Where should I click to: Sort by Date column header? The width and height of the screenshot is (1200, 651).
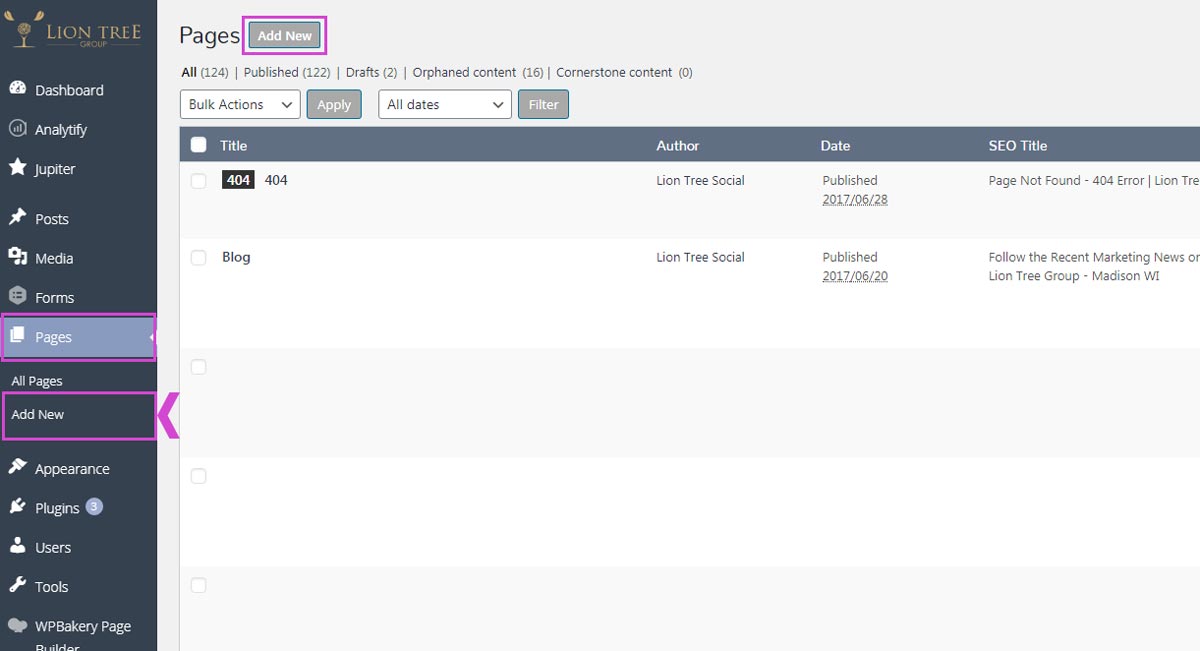[x=835, y=145]
